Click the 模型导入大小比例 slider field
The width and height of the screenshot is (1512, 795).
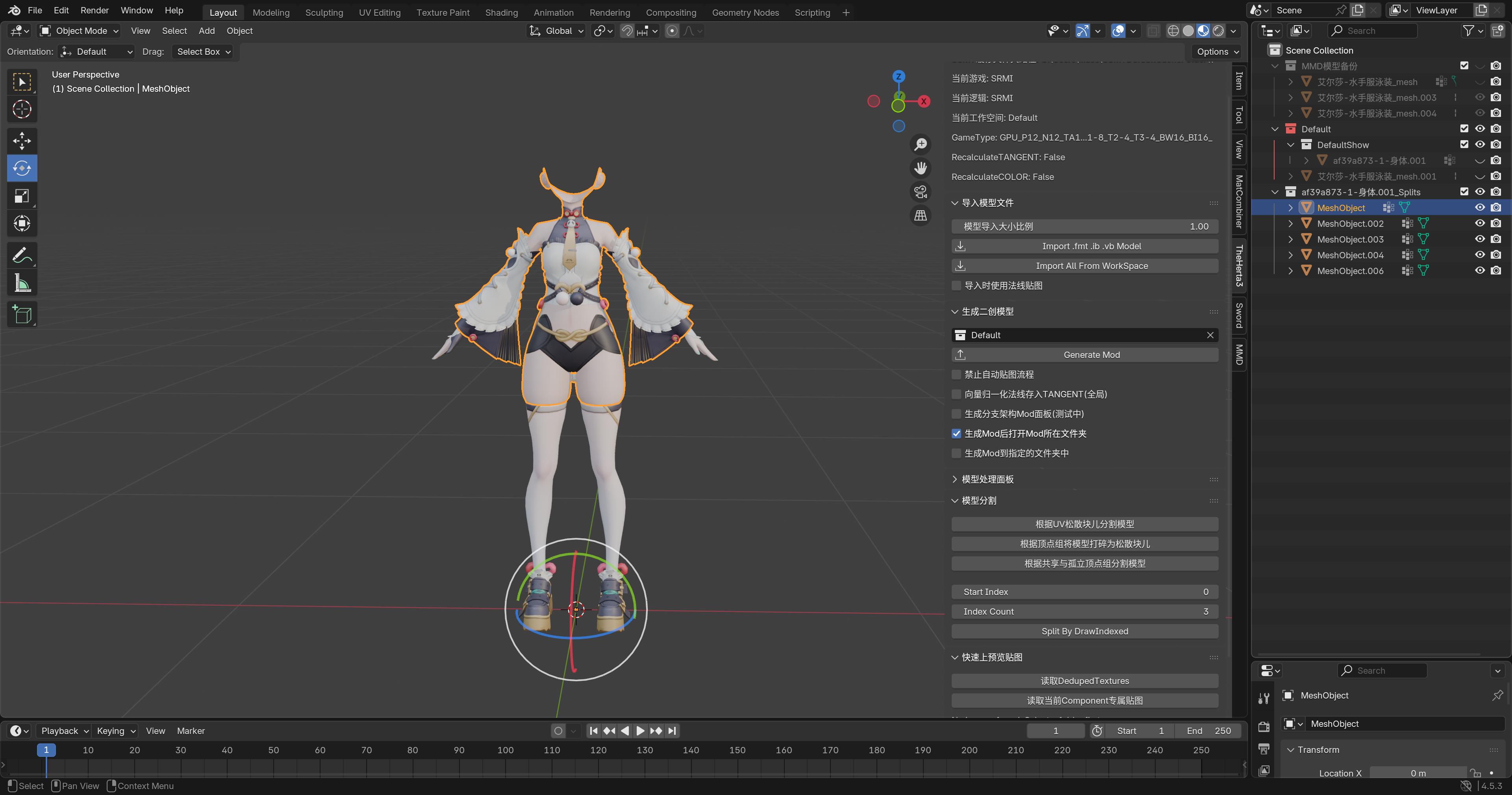click(1084, 226)
